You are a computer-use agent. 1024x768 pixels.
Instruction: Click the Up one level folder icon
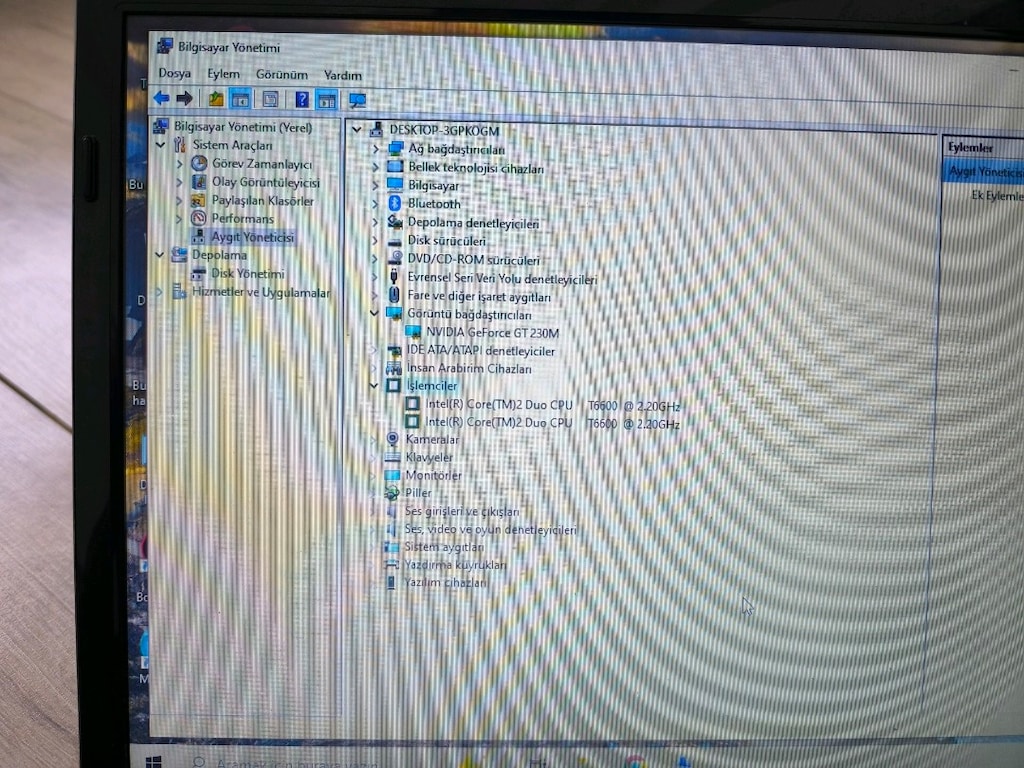216,99
